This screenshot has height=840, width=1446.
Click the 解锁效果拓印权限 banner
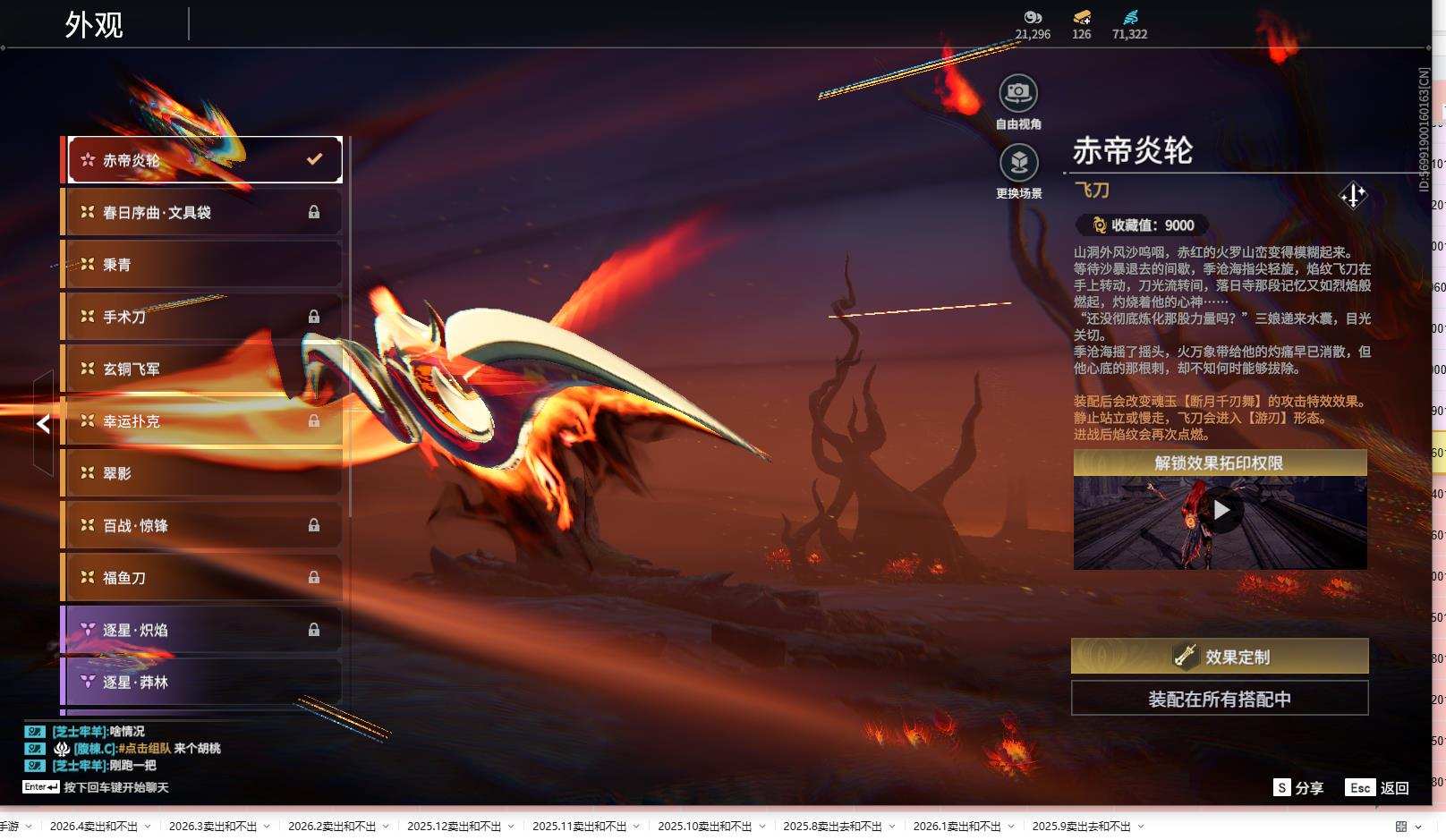pyautogui.click(x=1220, y=462)
